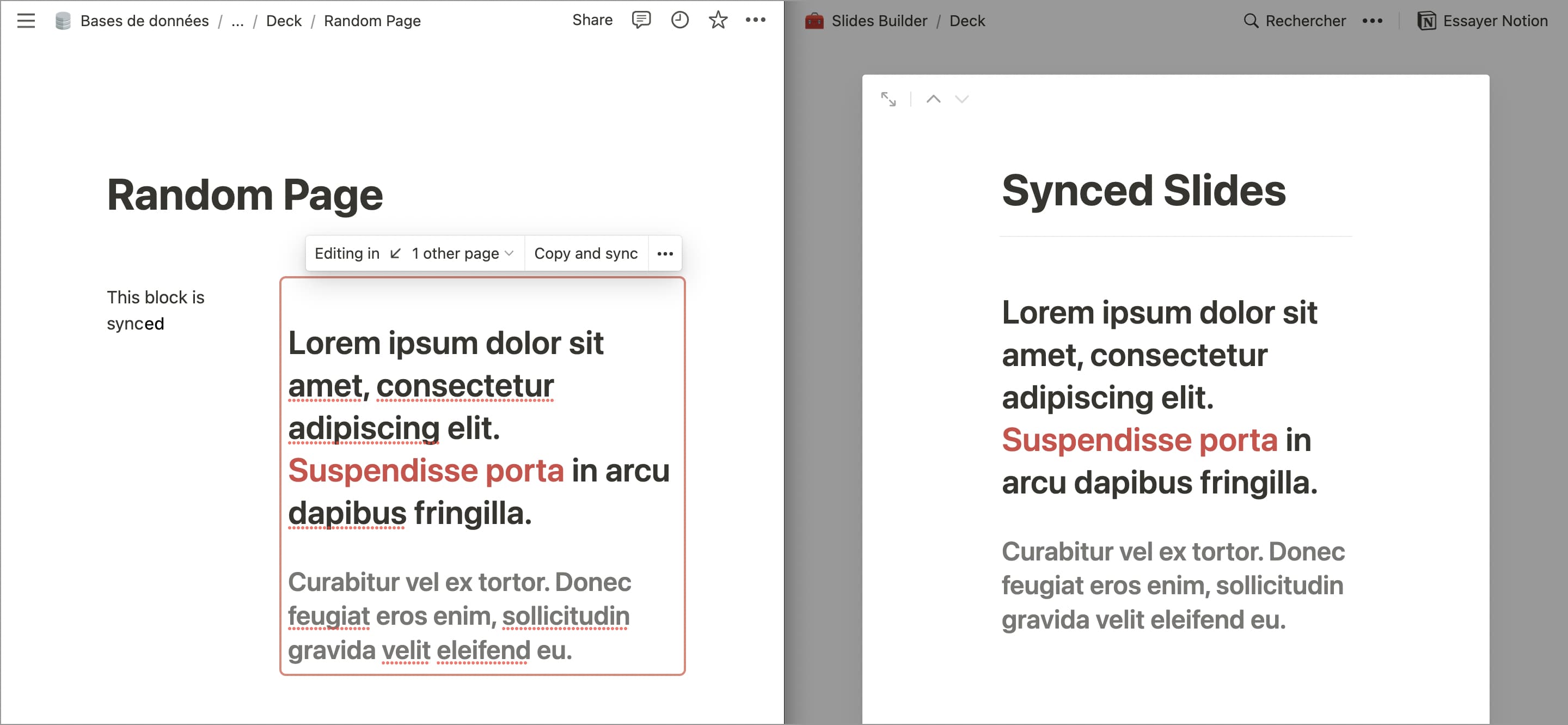
Task: Expand the collapsed breadcrumb ellipsis
Action: tap(237, 21)
